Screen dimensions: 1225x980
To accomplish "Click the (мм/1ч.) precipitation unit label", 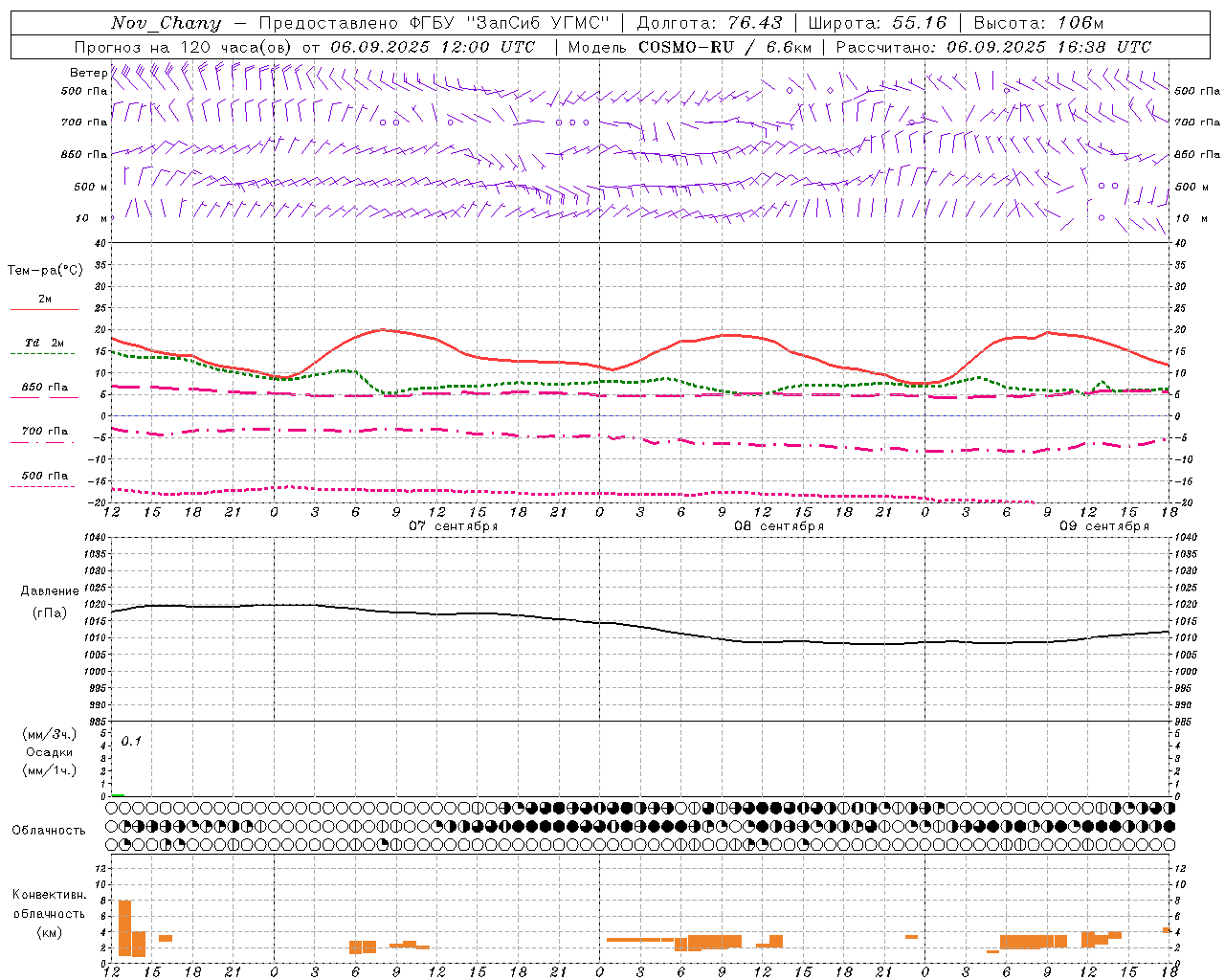I will click(50, 770).
